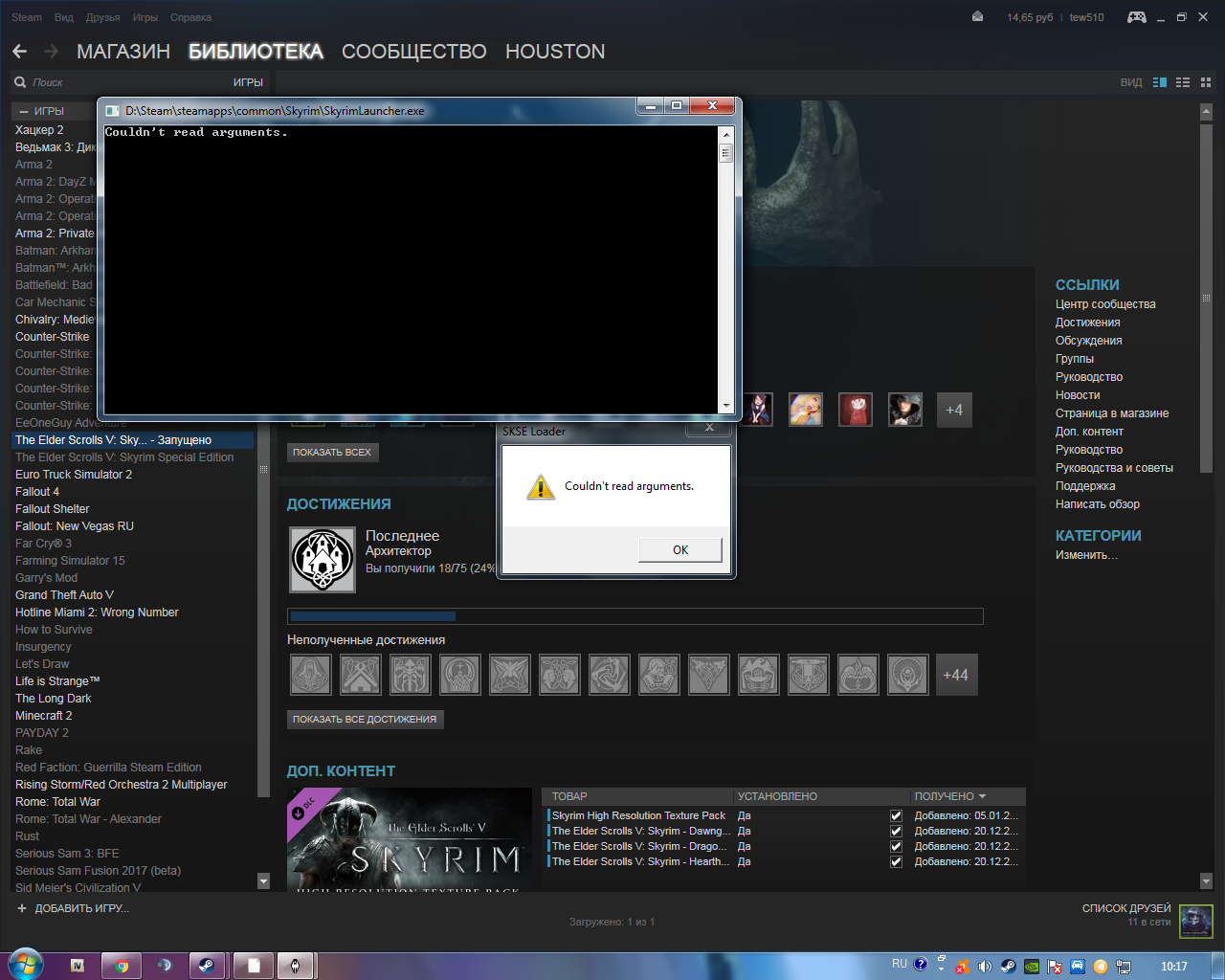Collapse the ИГРЫ games list category
Viewport: 1225px width, 980px height.
click(24, 111)
